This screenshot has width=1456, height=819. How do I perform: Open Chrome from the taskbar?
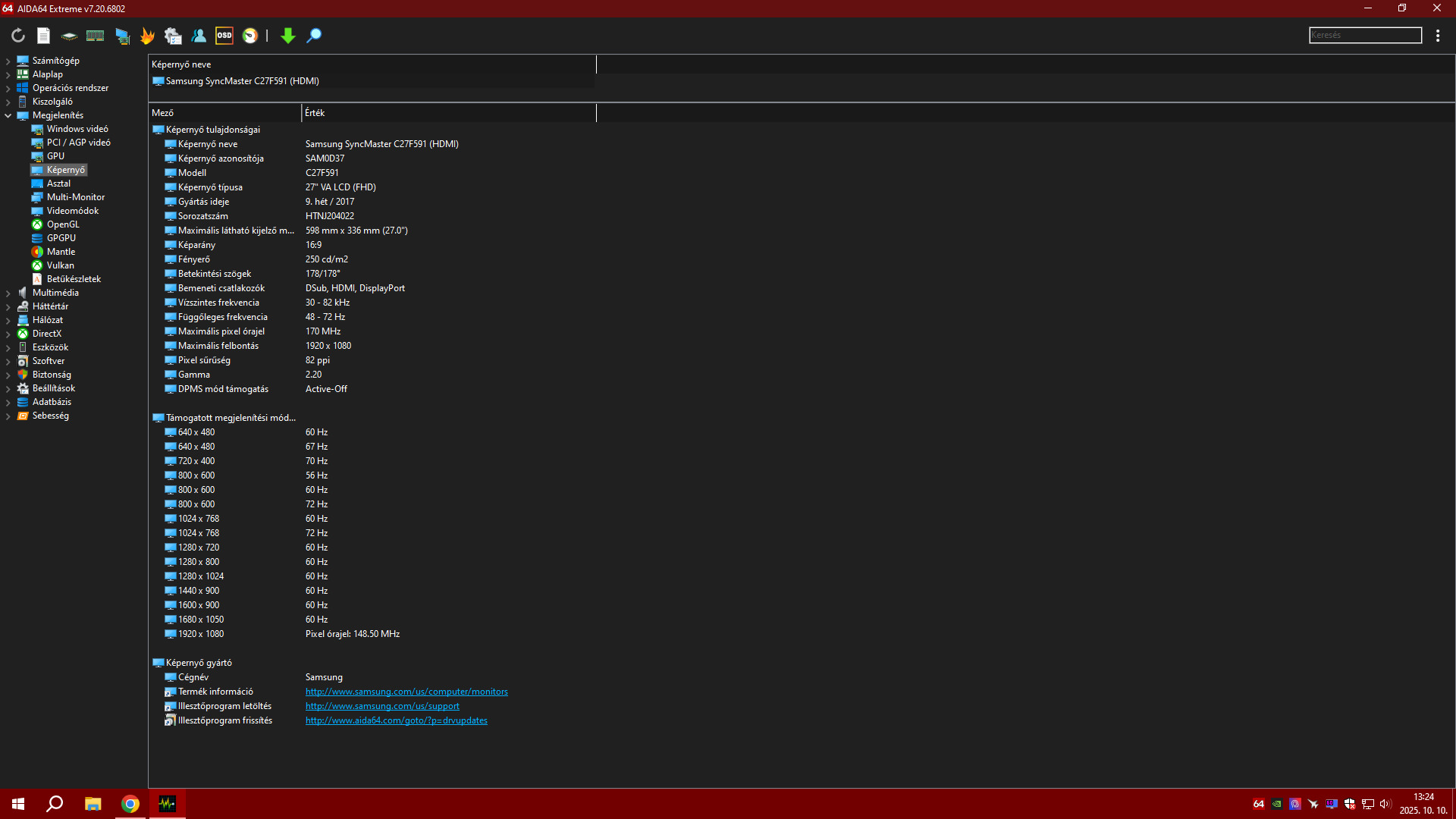coord(130,804)
